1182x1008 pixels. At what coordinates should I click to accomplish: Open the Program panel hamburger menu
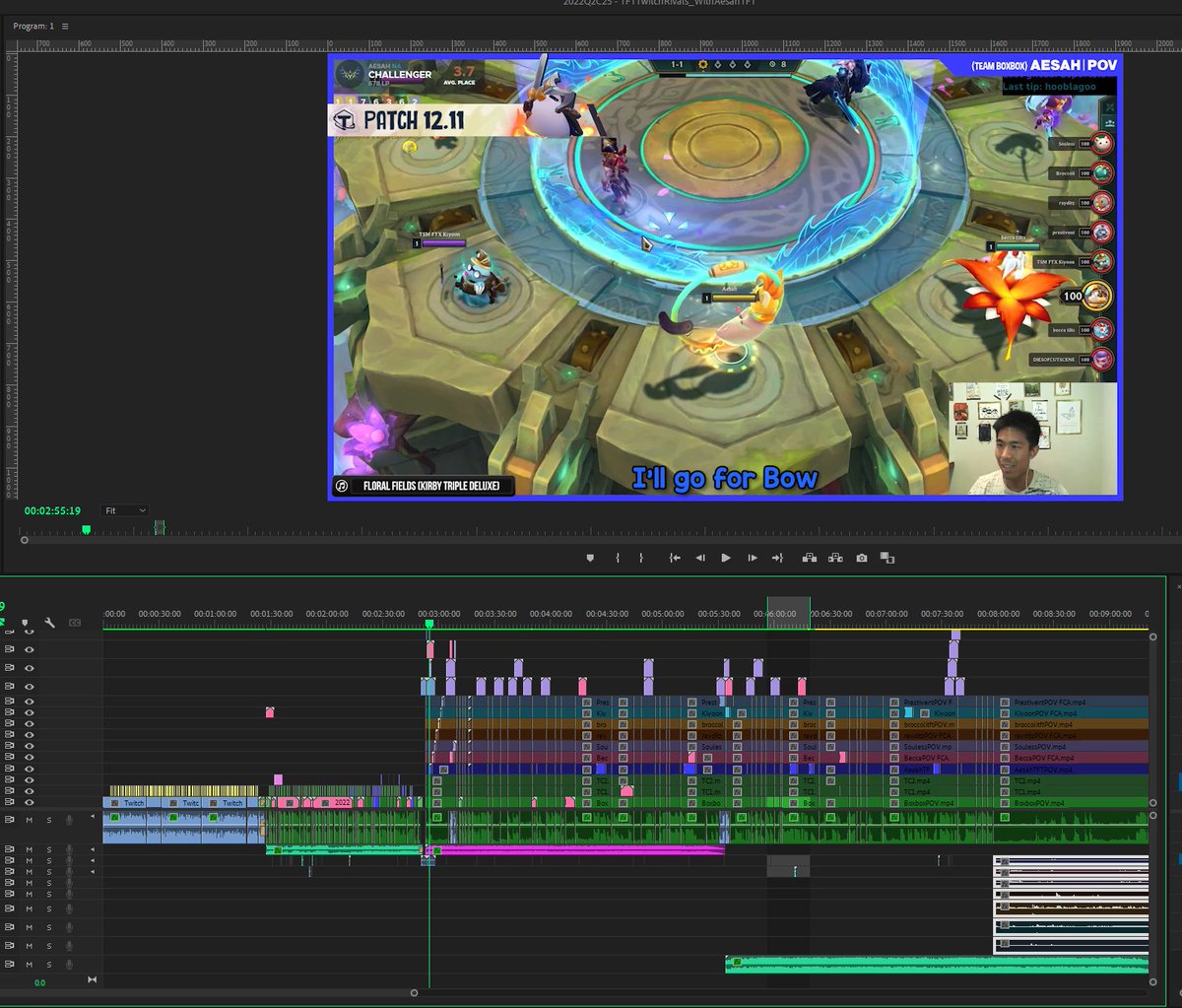[65, 26]
